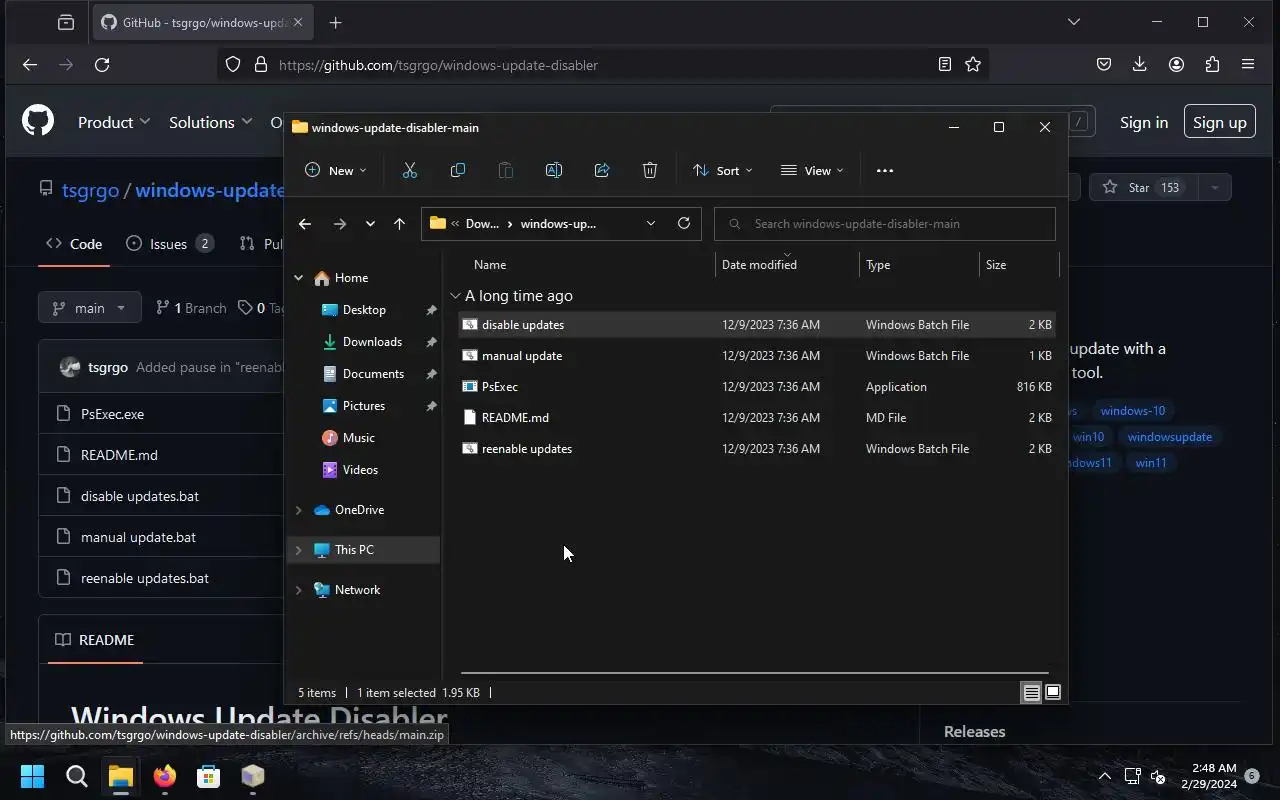This screenshot has height=800, width=1280.
Task: Click Sign in on GitHub
Action: (1144, 122)
